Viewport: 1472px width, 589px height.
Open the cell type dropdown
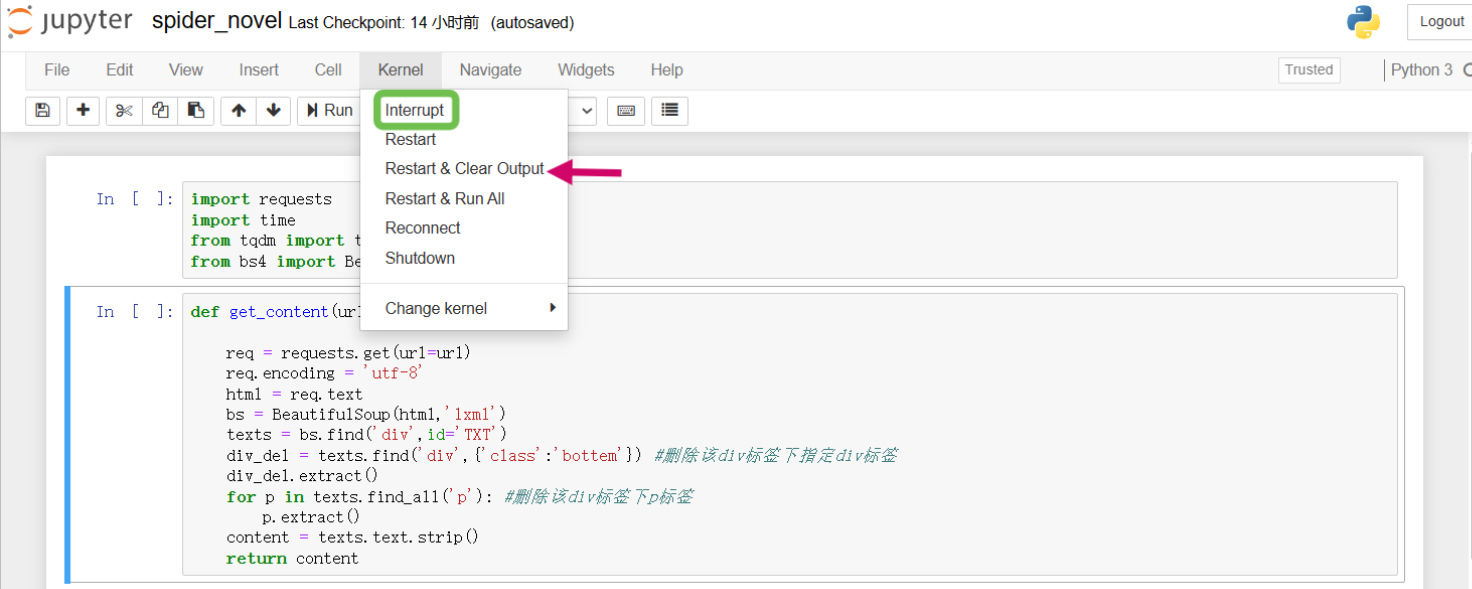click(586, 111)
